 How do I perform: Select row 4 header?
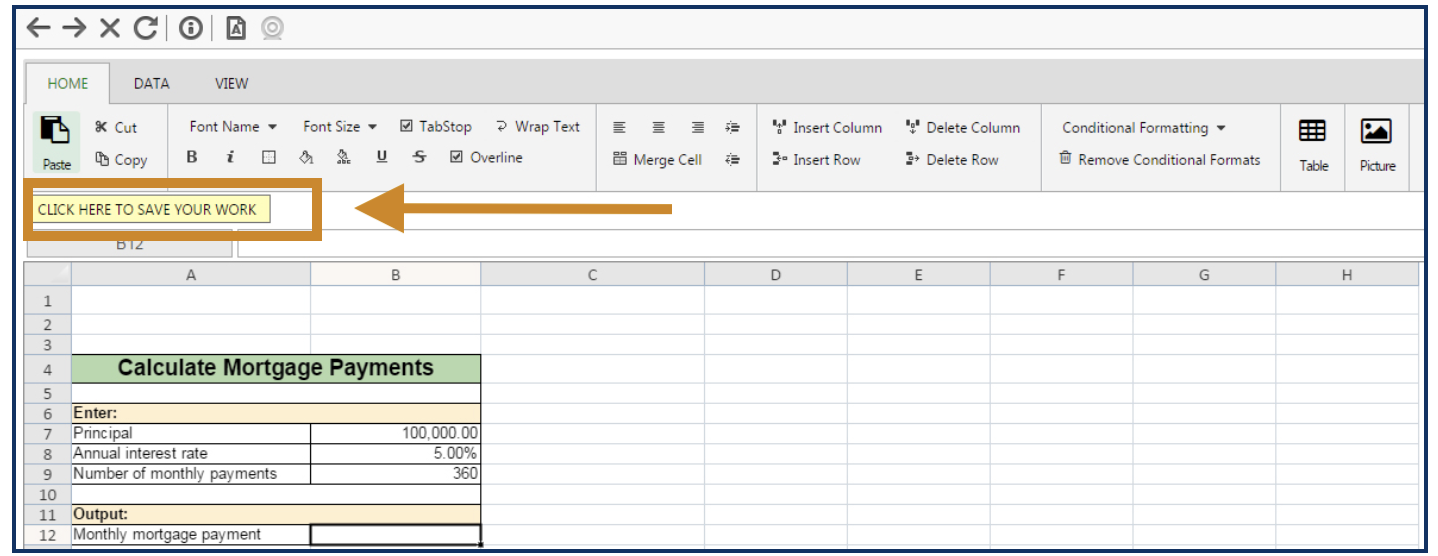[x=48, y=369]
